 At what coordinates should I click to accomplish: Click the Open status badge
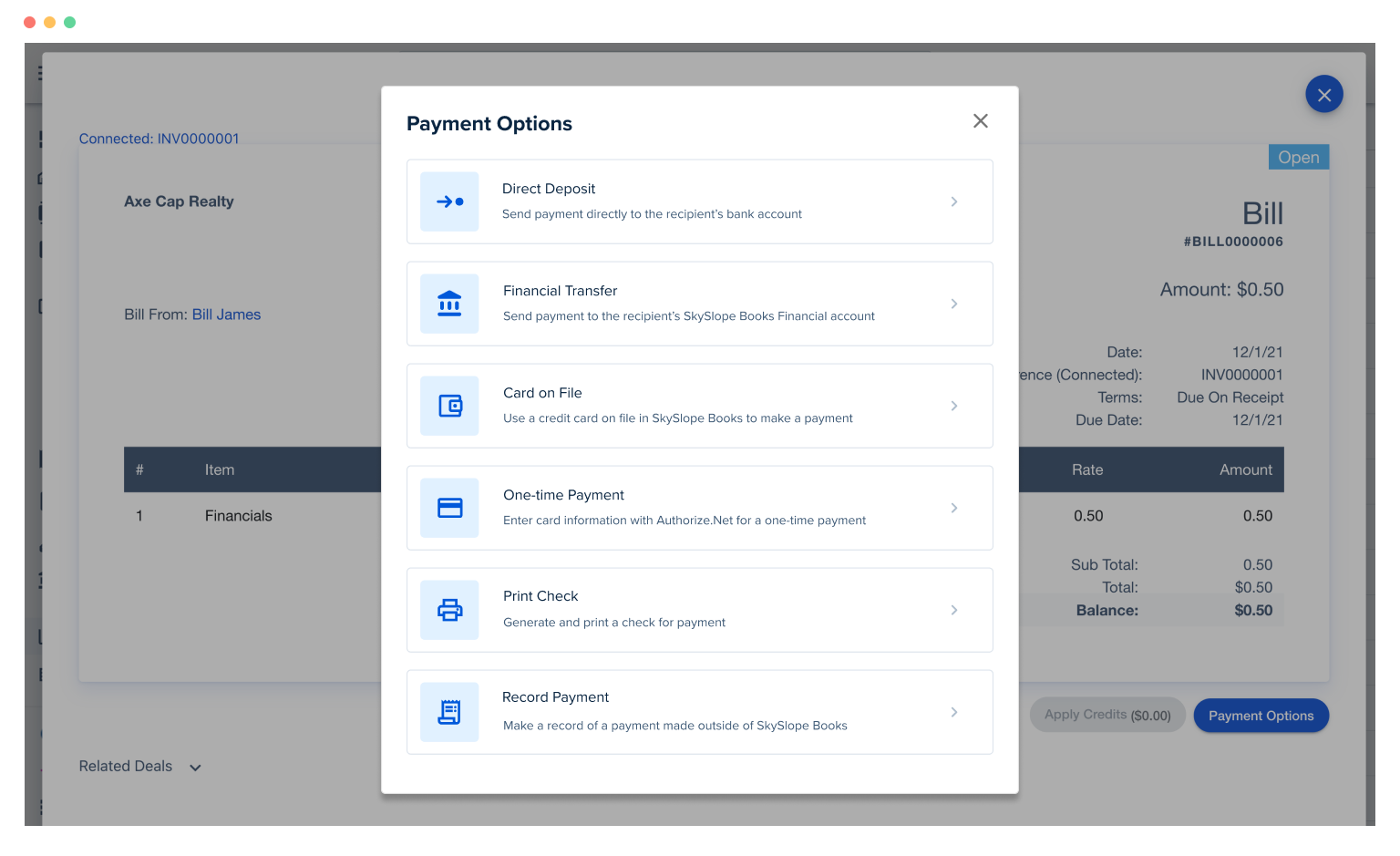click(1298, 156)
